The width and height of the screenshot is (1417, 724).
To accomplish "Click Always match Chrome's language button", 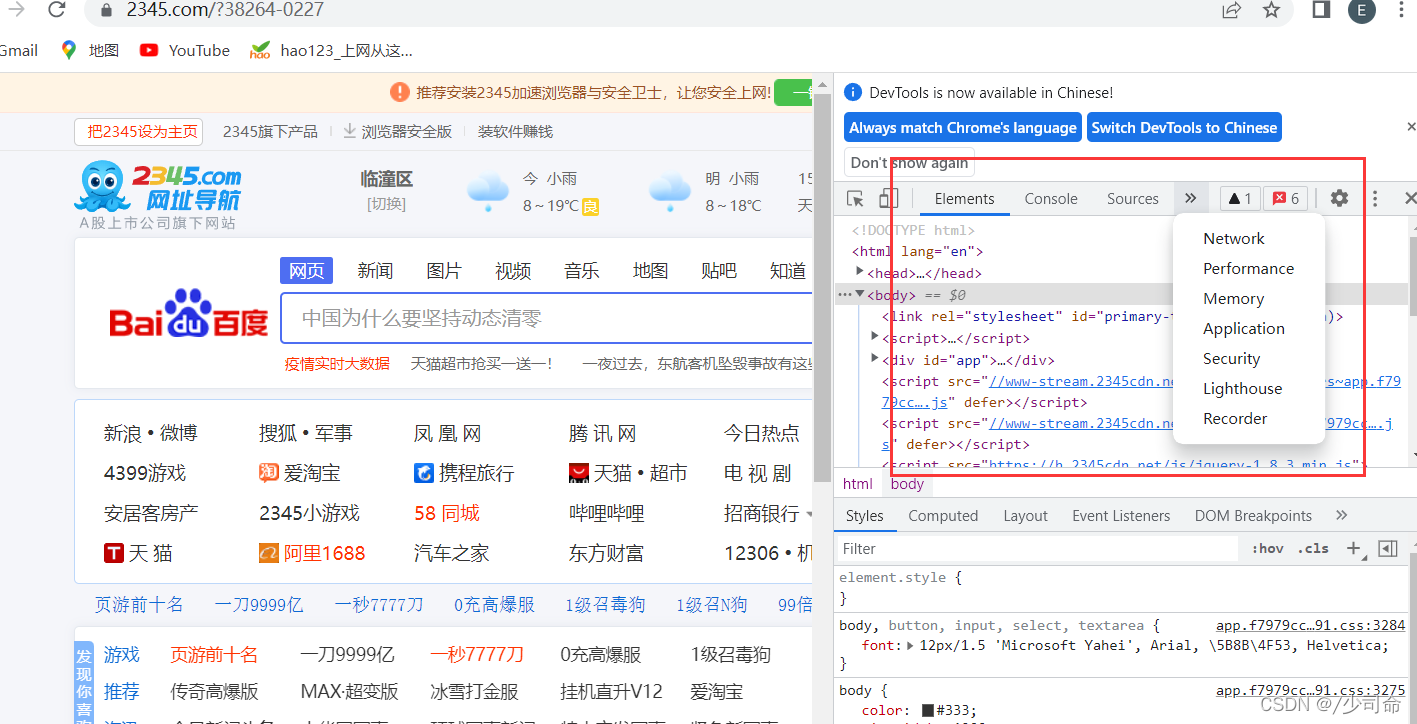I will (x=963, y=127).
